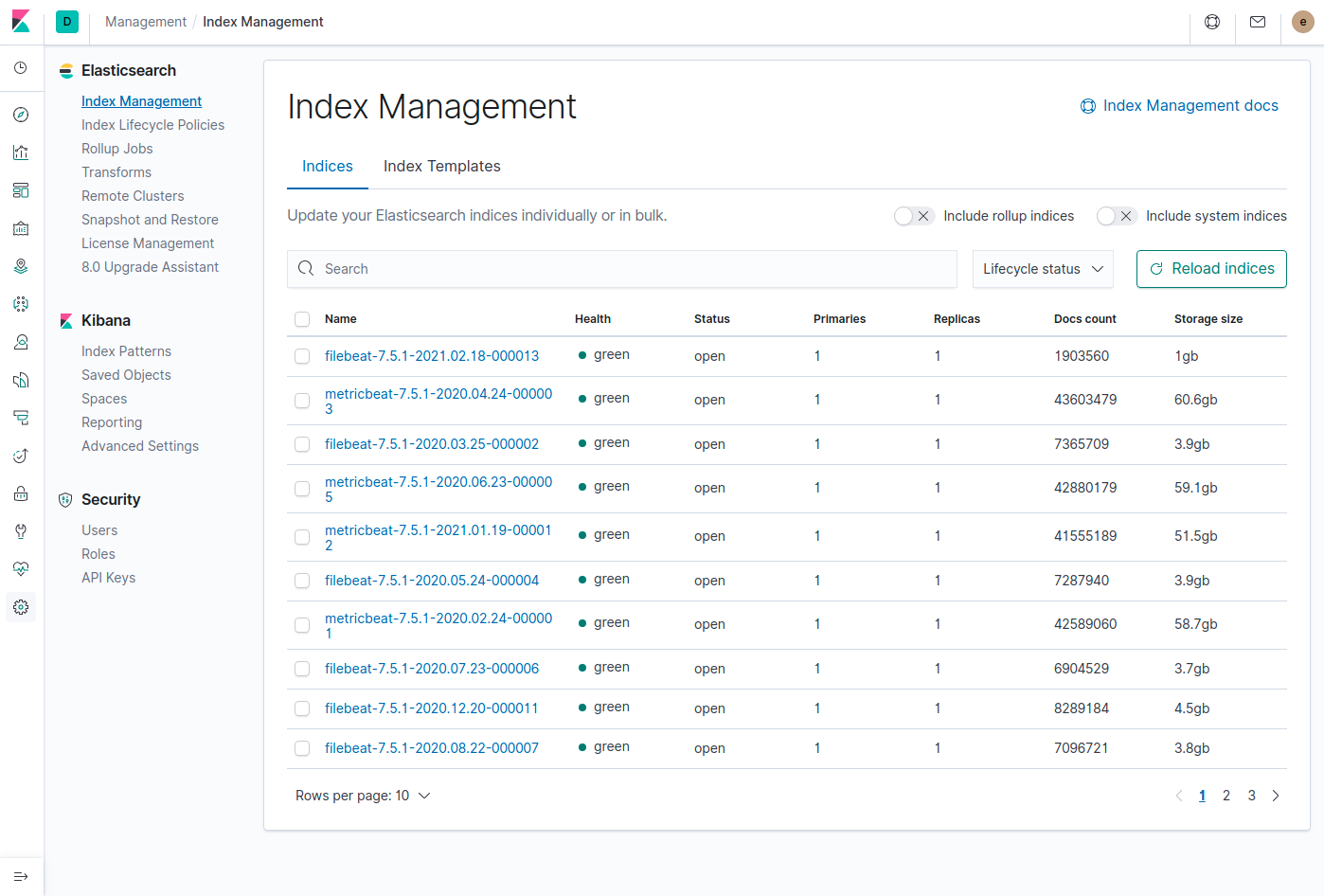This screenshot has width=1324, height=896.
Task: Go to next page chevron
Action: pyautogui.click(x=1276, y=796)
